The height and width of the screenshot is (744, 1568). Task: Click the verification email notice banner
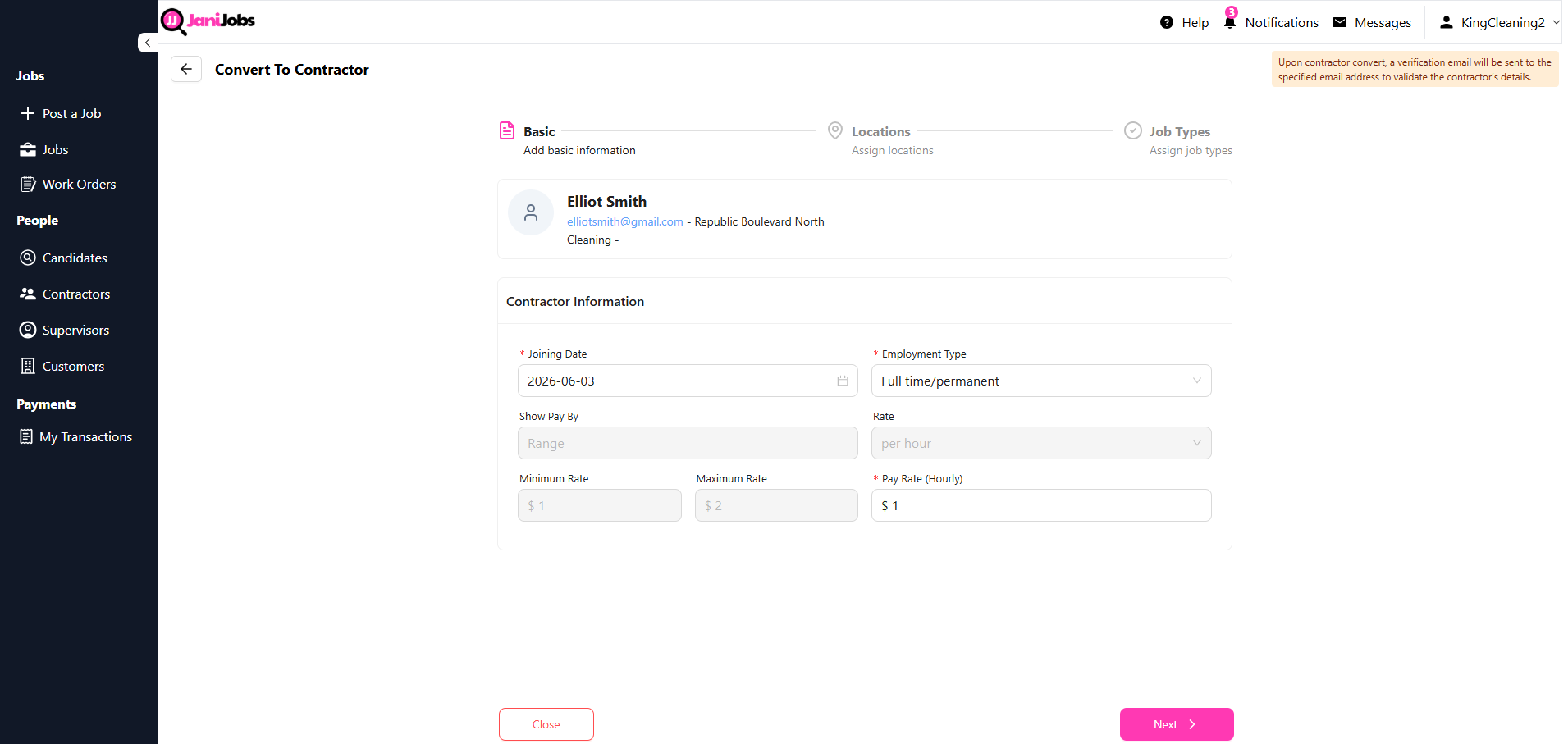(x=1415, y=69)
